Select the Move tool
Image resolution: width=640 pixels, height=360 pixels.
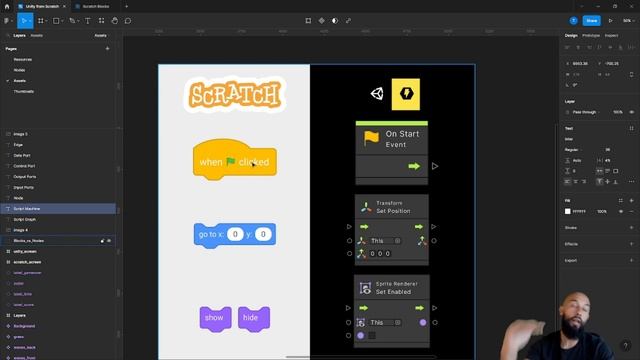pos(24,21)
